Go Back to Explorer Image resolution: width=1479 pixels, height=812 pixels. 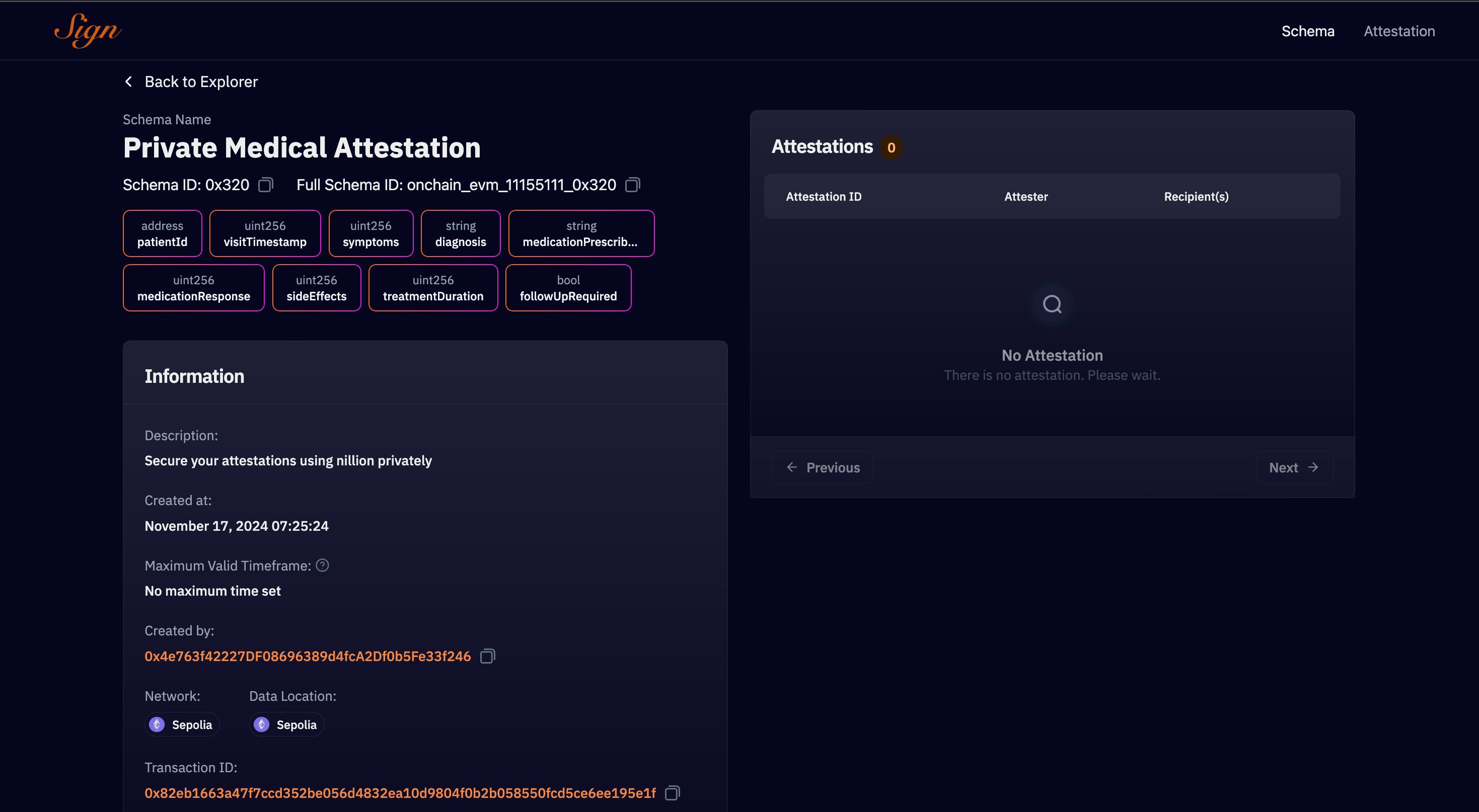(201, 82)
